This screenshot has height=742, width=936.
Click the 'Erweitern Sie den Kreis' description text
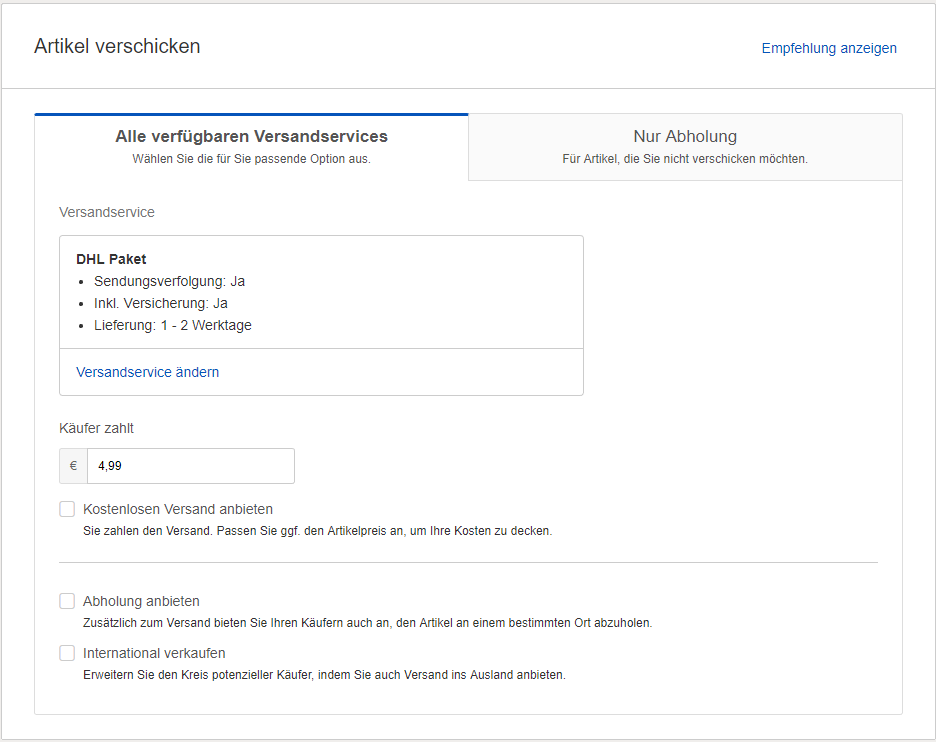click(324, 675)
